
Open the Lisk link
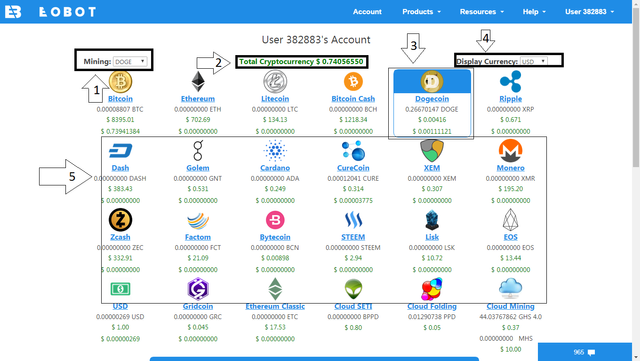point(432,237)
